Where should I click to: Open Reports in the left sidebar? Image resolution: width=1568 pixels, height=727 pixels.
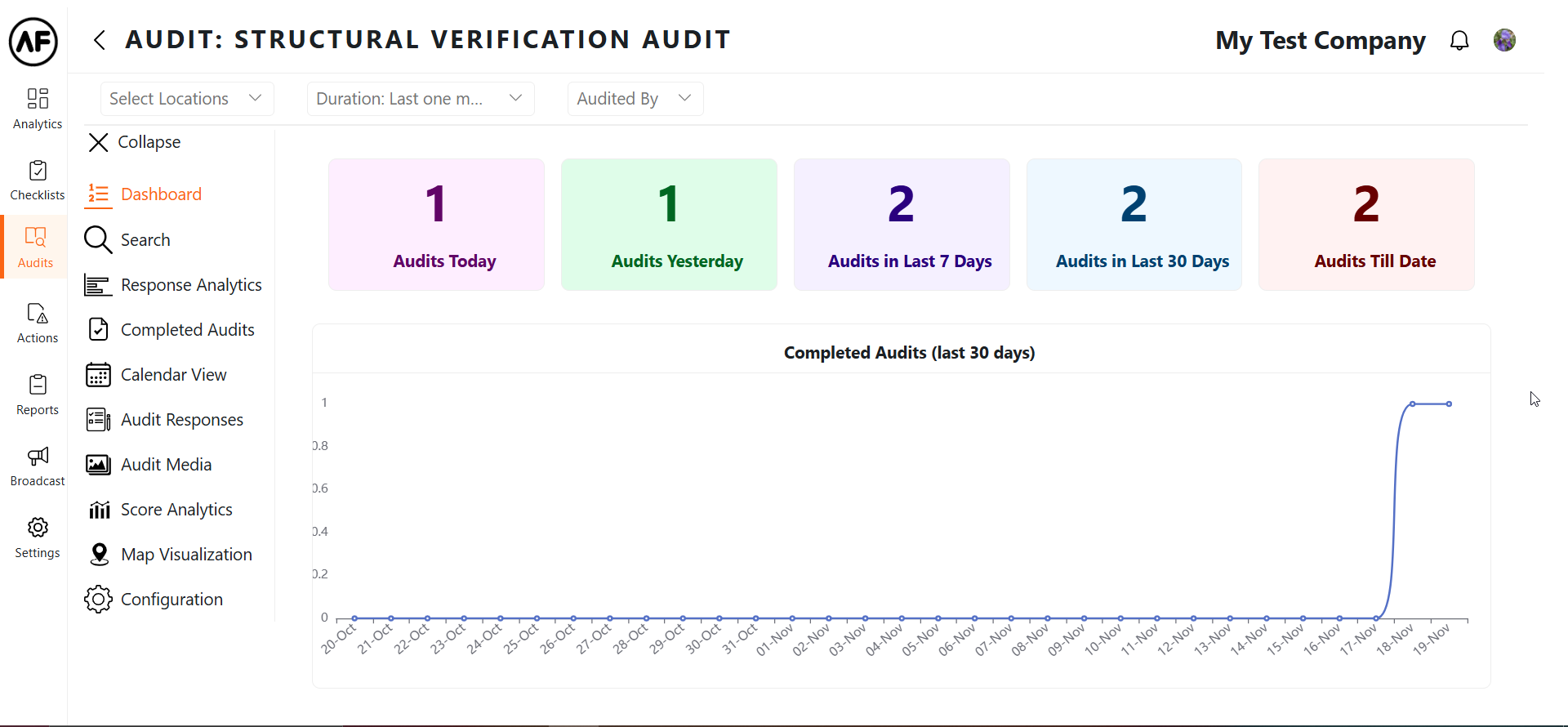38,395
